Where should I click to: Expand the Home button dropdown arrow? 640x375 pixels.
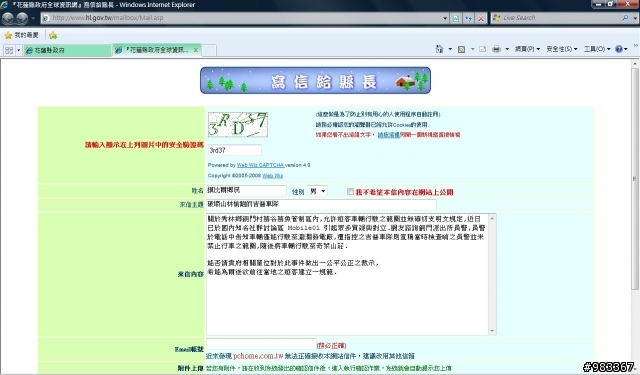click(450, 49)
